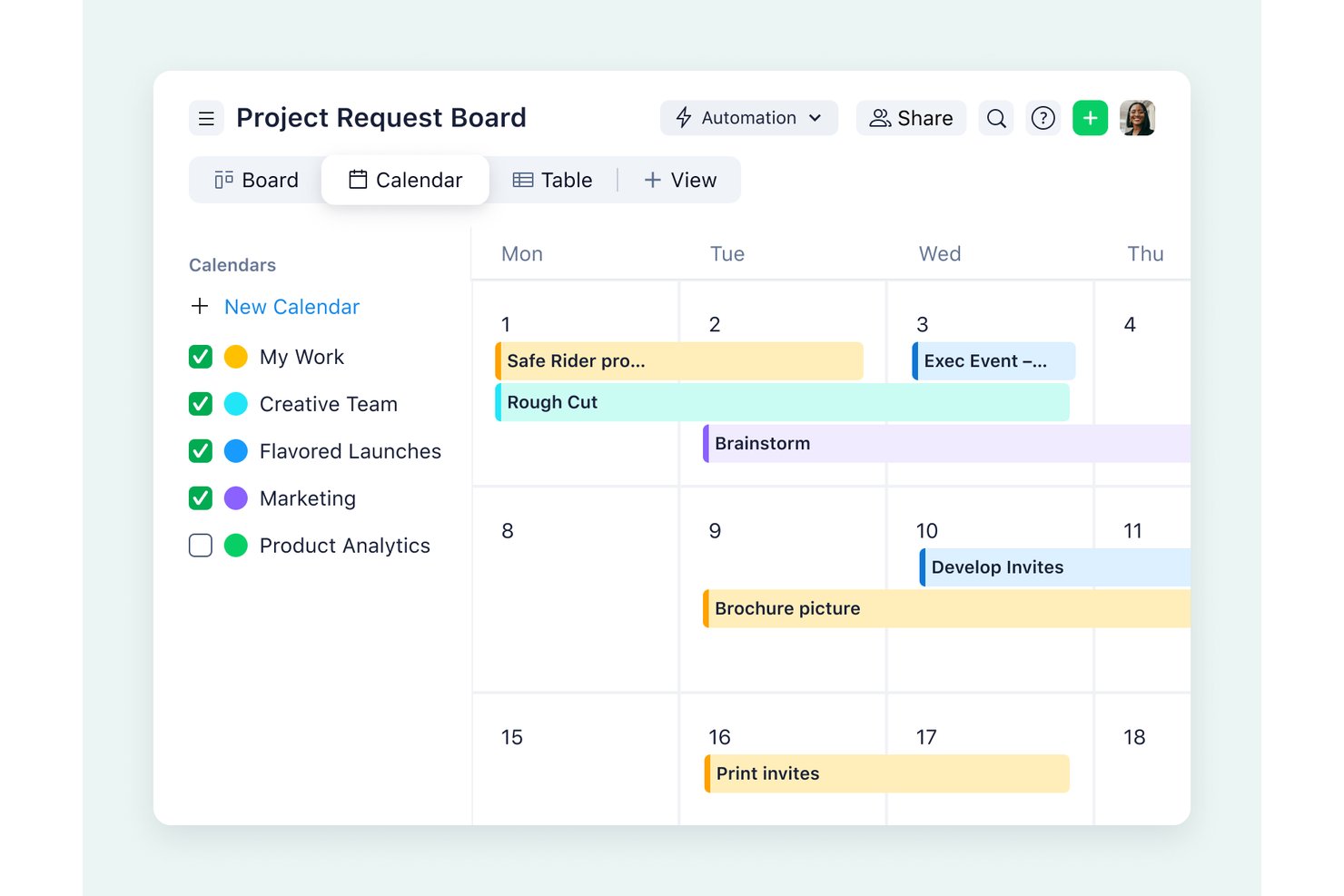Click the people icon on the Share button
Image resolution: width=1344 pixels, height=896 pixels.
click(880, 118)
